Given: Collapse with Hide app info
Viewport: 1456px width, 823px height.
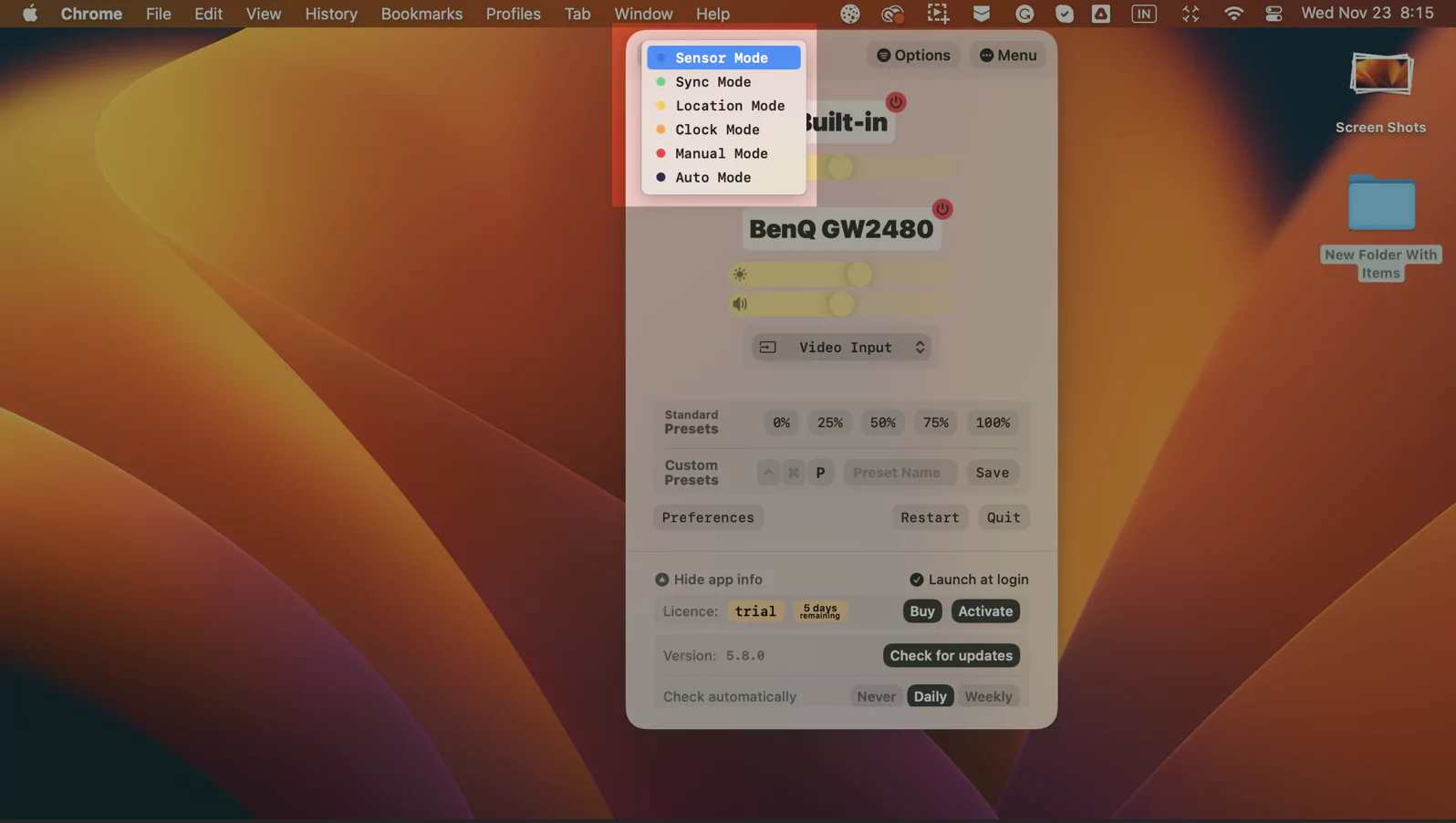Looking at the screenshot, I should (709, 579).
